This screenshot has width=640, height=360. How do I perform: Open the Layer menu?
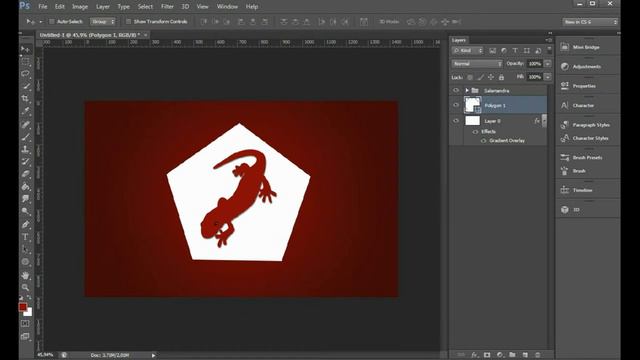coord(103,7)
